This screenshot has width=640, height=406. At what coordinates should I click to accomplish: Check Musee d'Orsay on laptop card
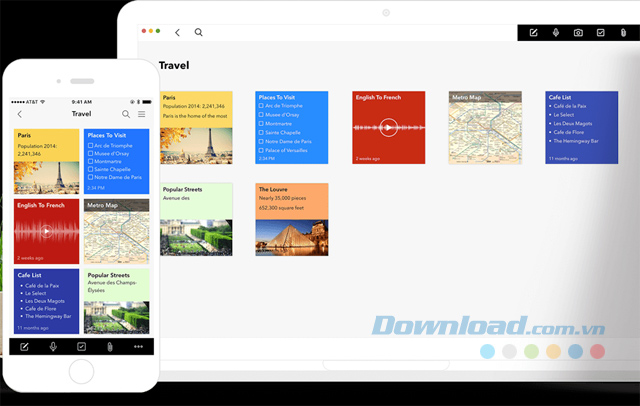tap(261, 115)
